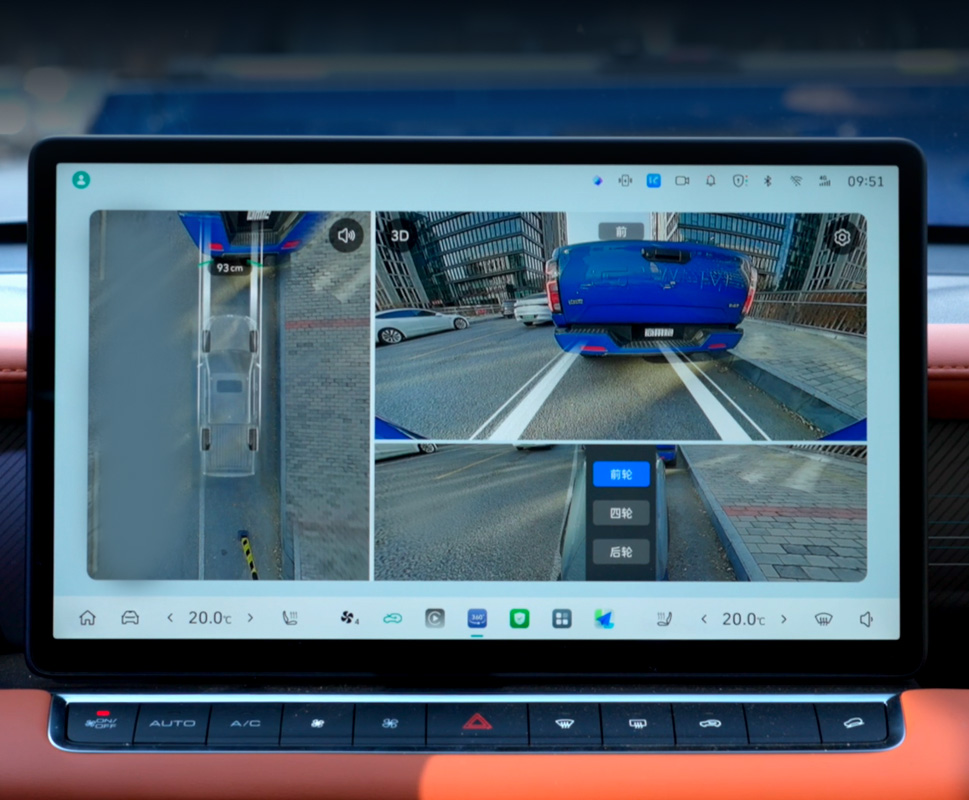Increase driver side temperature
This screenshot has height=800, width=969.
(250, 618)
